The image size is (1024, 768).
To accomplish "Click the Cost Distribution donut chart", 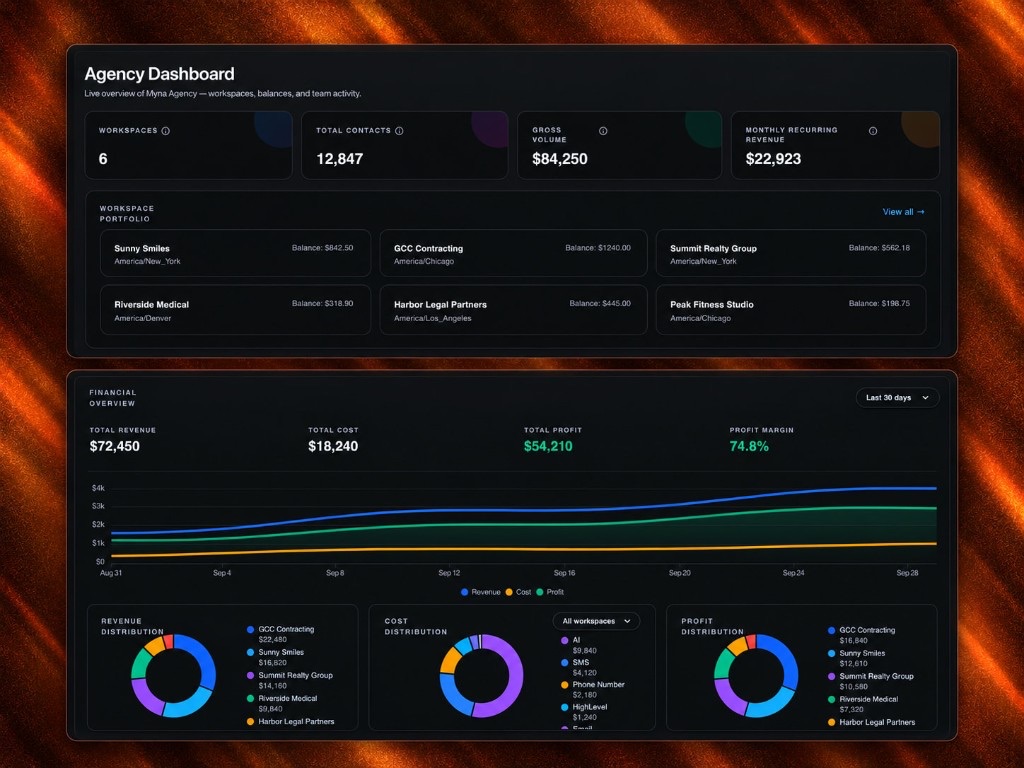I will pos(481,675).
